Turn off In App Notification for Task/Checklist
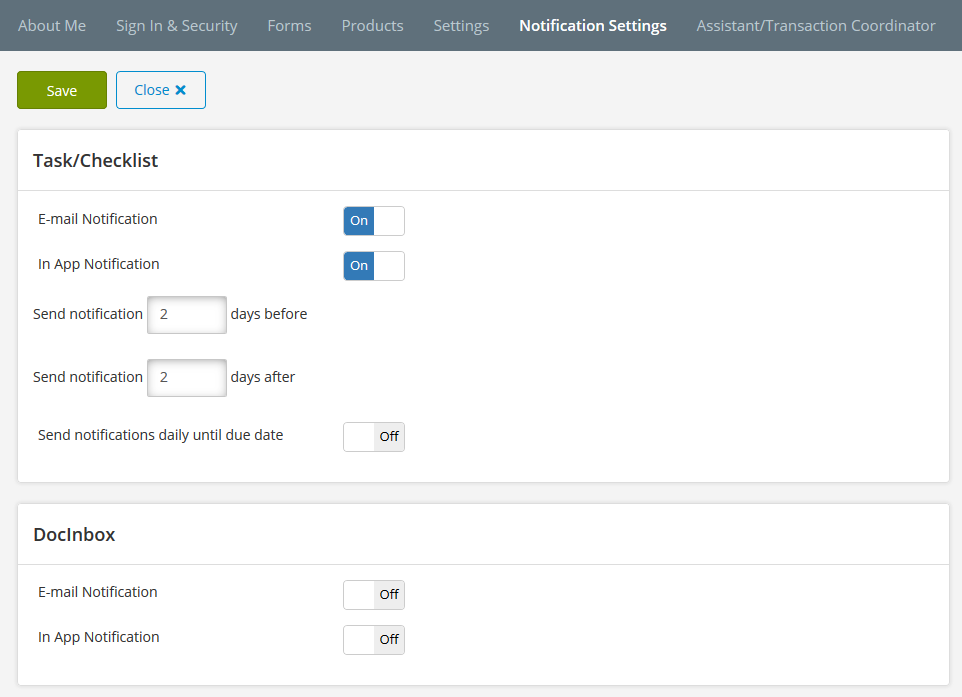The height and width of the screenshot is (697, 962). coord(373,265)
